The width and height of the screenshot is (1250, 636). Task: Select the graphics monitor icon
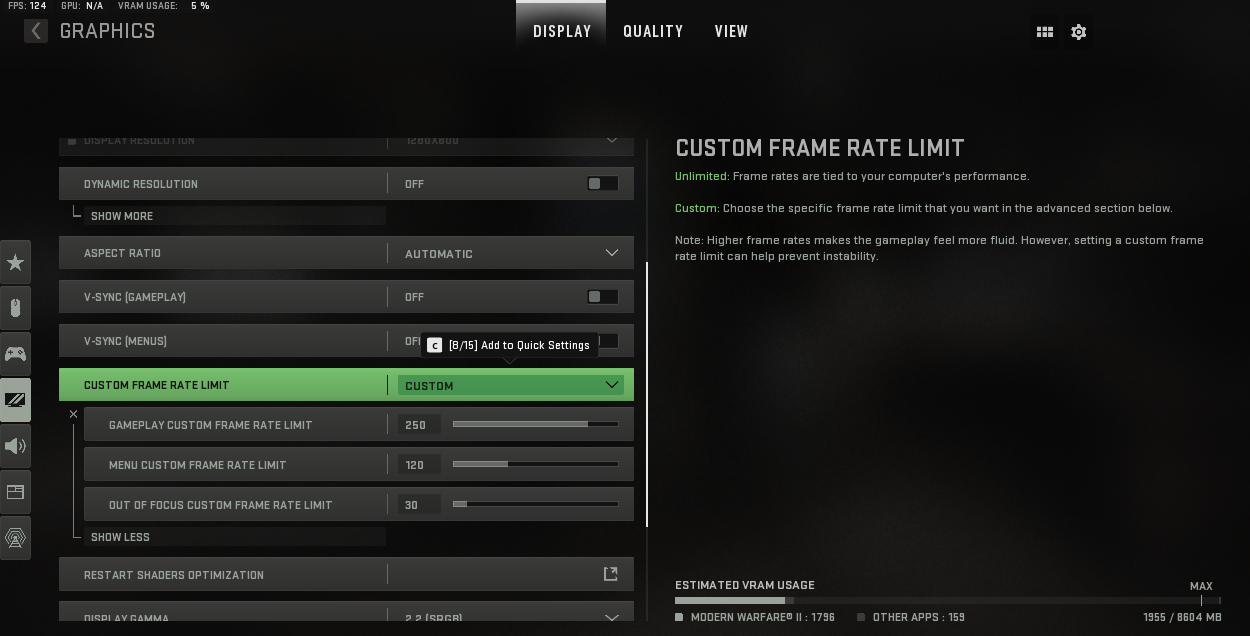pyautogui.click(x=15, y=400)
